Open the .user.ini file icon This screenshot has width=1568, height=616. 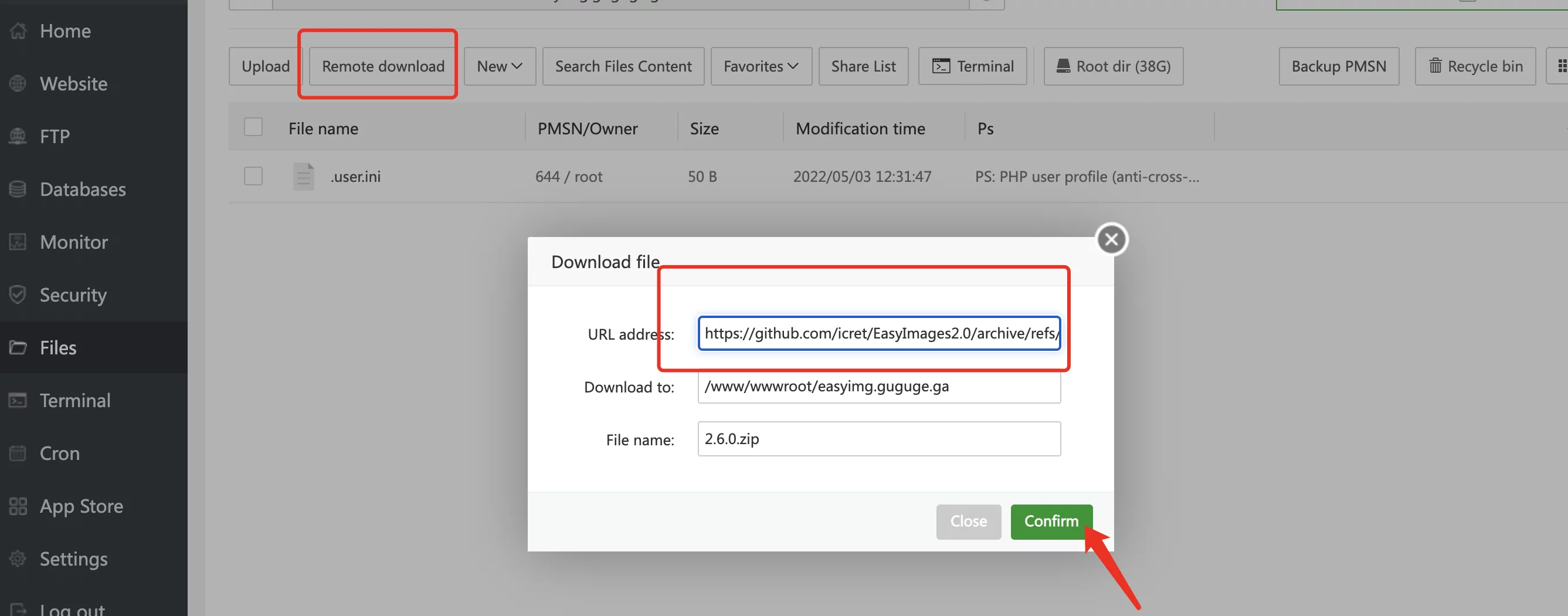303,177
